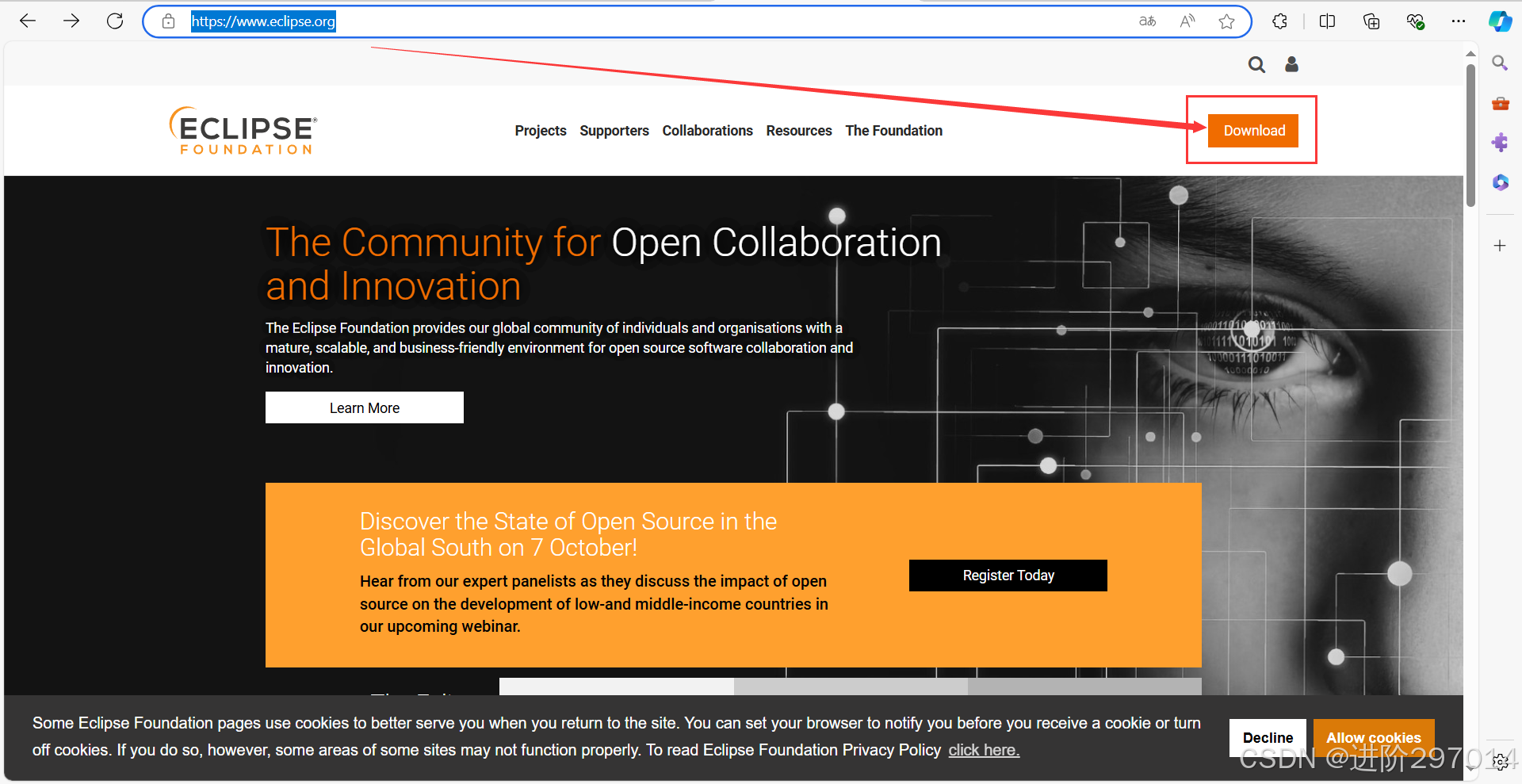Open the user account icon on Eclipse site

coord(1291,64)
